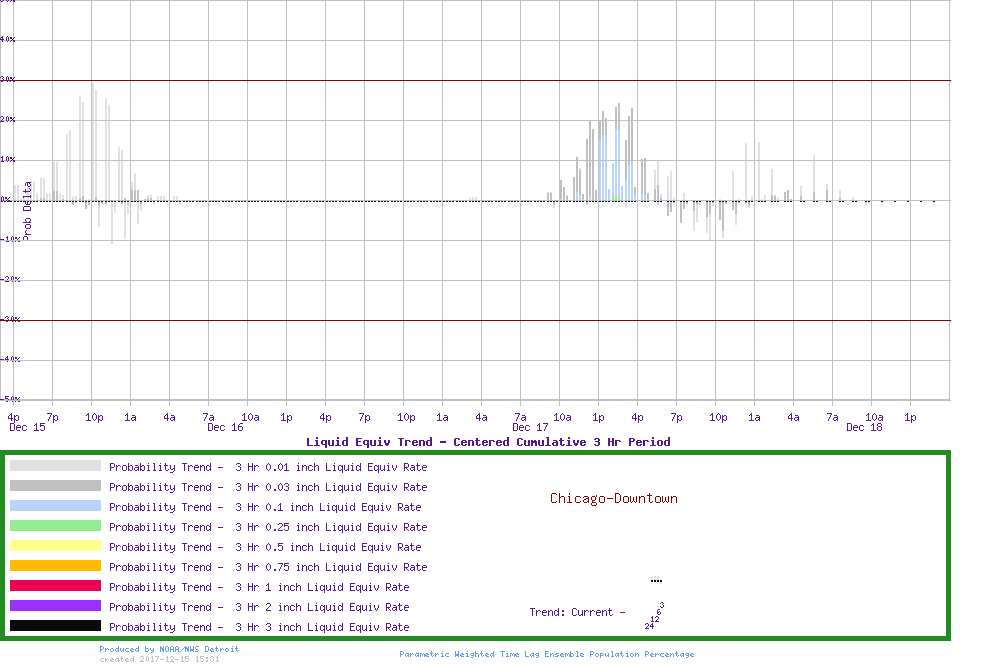
Task: Click 'Produced by NOAA/NWS Detroit' text
Action: point(169,649)
